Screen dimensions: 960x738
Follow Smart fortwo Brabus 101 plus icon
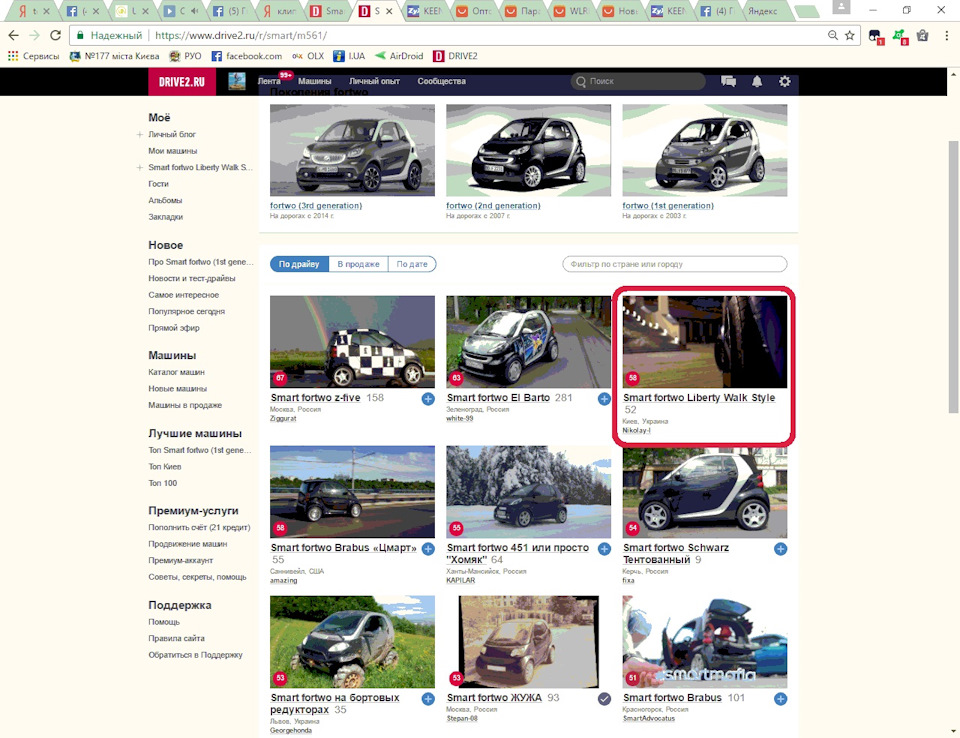click(781, 699)
